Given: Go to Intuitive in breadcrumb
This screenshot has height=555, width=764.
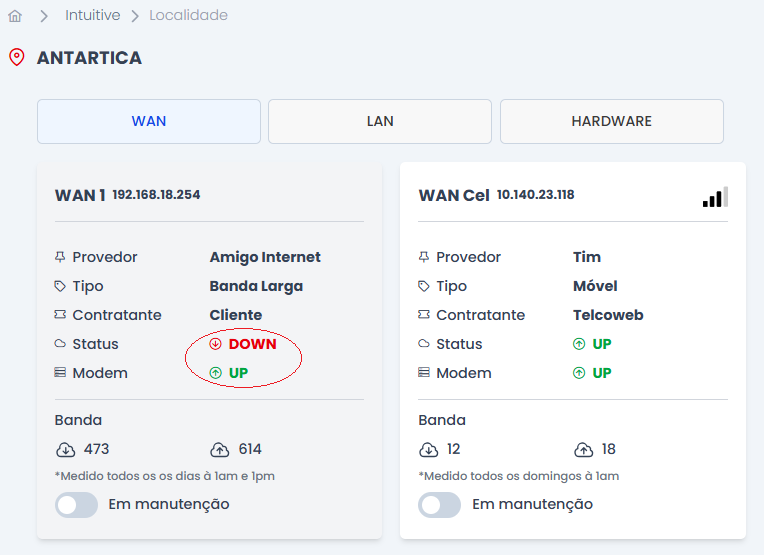Looking at the screenshot, I should (x=92, y=16).
